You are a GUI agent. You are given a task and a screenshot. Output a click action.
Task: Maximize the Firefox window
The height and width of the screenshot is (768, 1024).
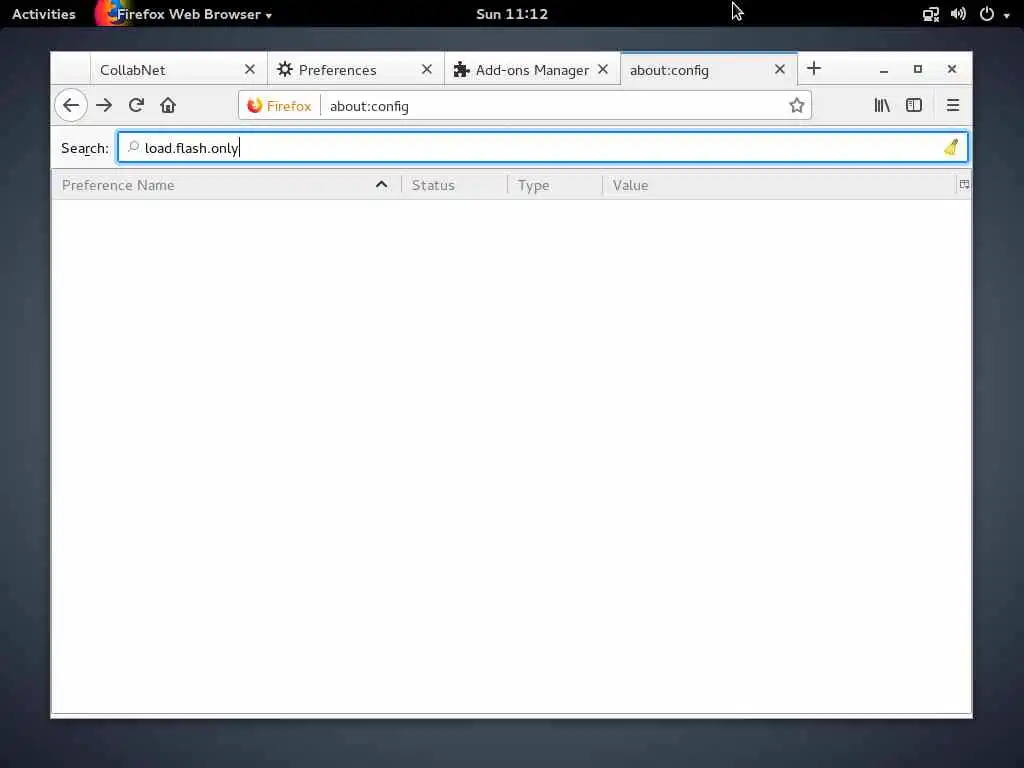coord(918,69)
